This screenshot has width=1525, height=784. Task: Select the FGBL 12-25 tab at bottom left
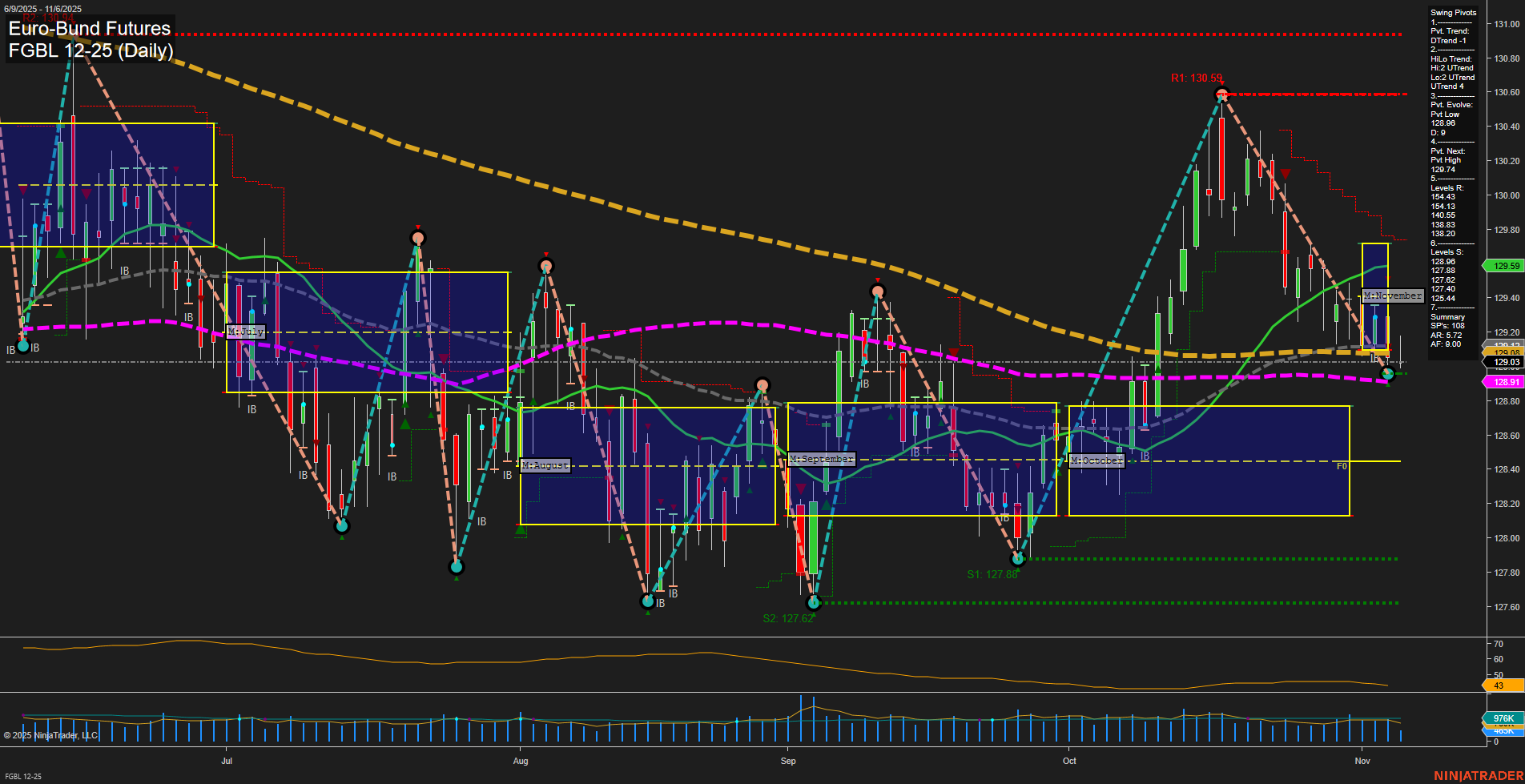(x=22, y=777)
